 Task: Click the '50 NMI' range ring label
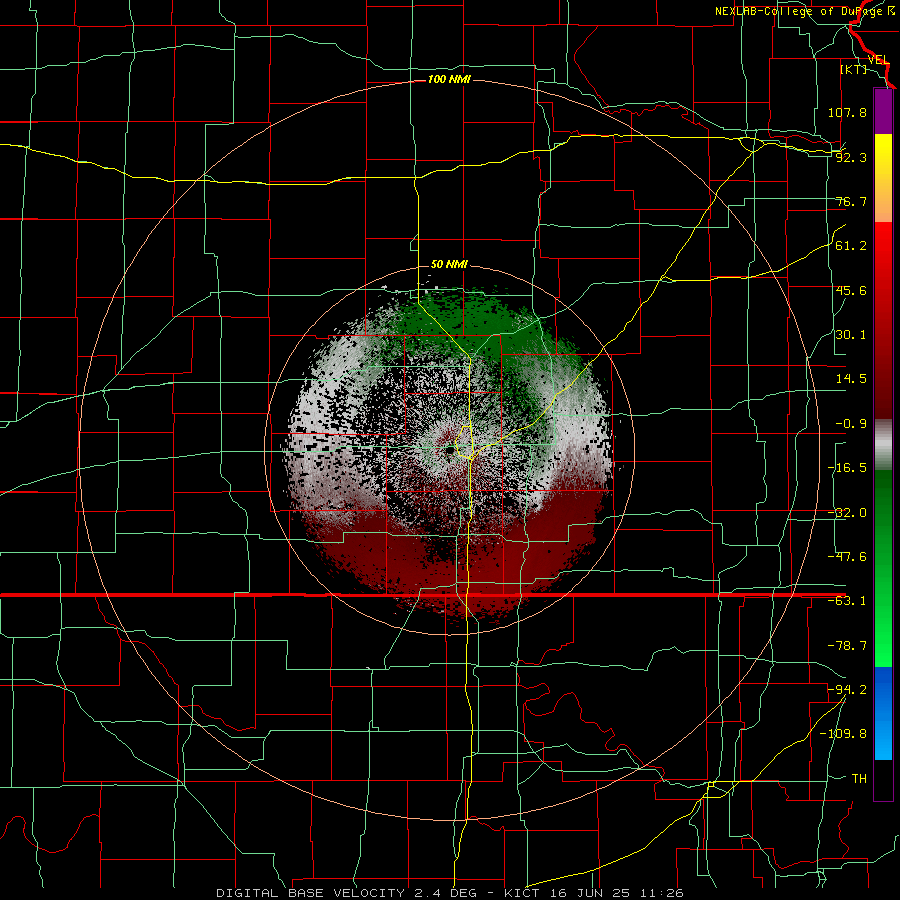coord(449,265)
